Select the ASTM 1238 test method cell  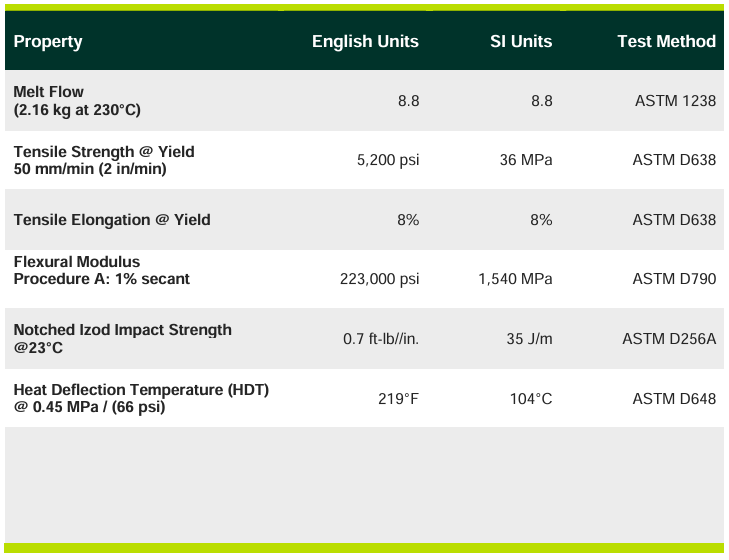[x=675, y=101]
